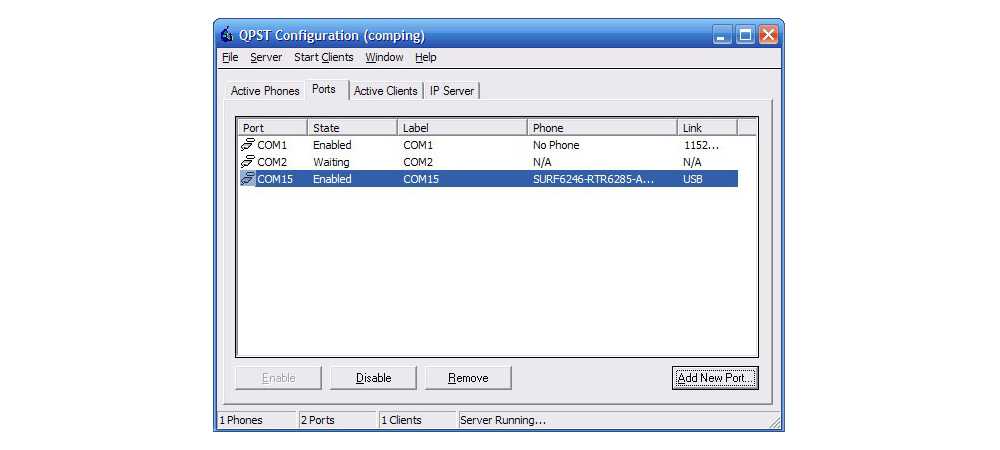Click the QPST title bar app icon
The image size is (1000, 450).
coord(226,35)
